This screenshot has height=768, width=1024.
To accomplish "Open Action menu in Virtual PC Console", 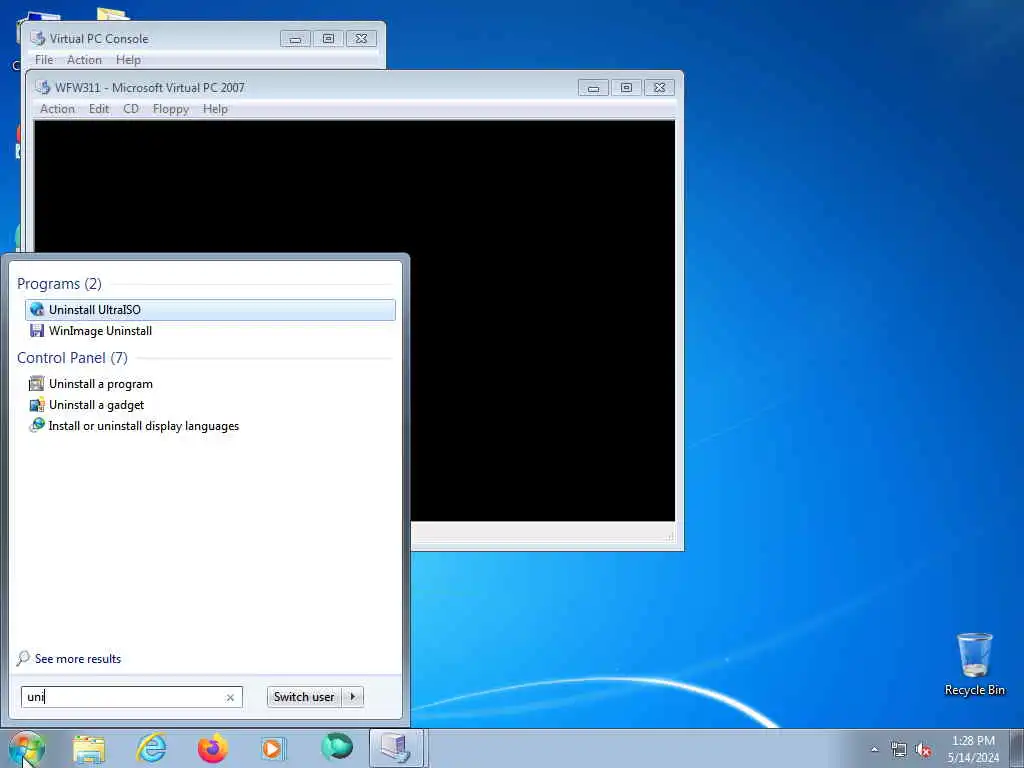I will point(84,60).
